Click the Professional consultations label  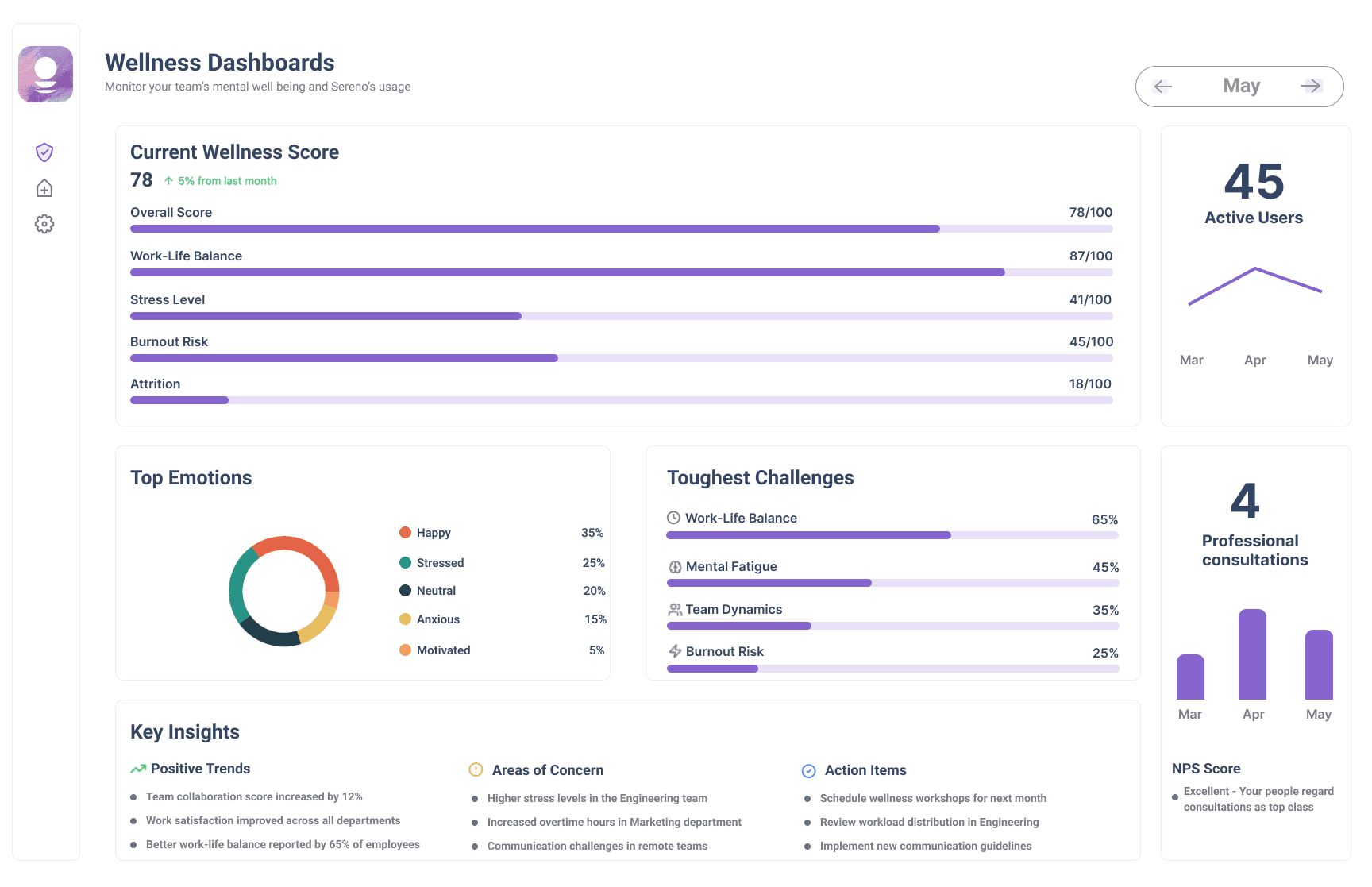click(1254, 550)
